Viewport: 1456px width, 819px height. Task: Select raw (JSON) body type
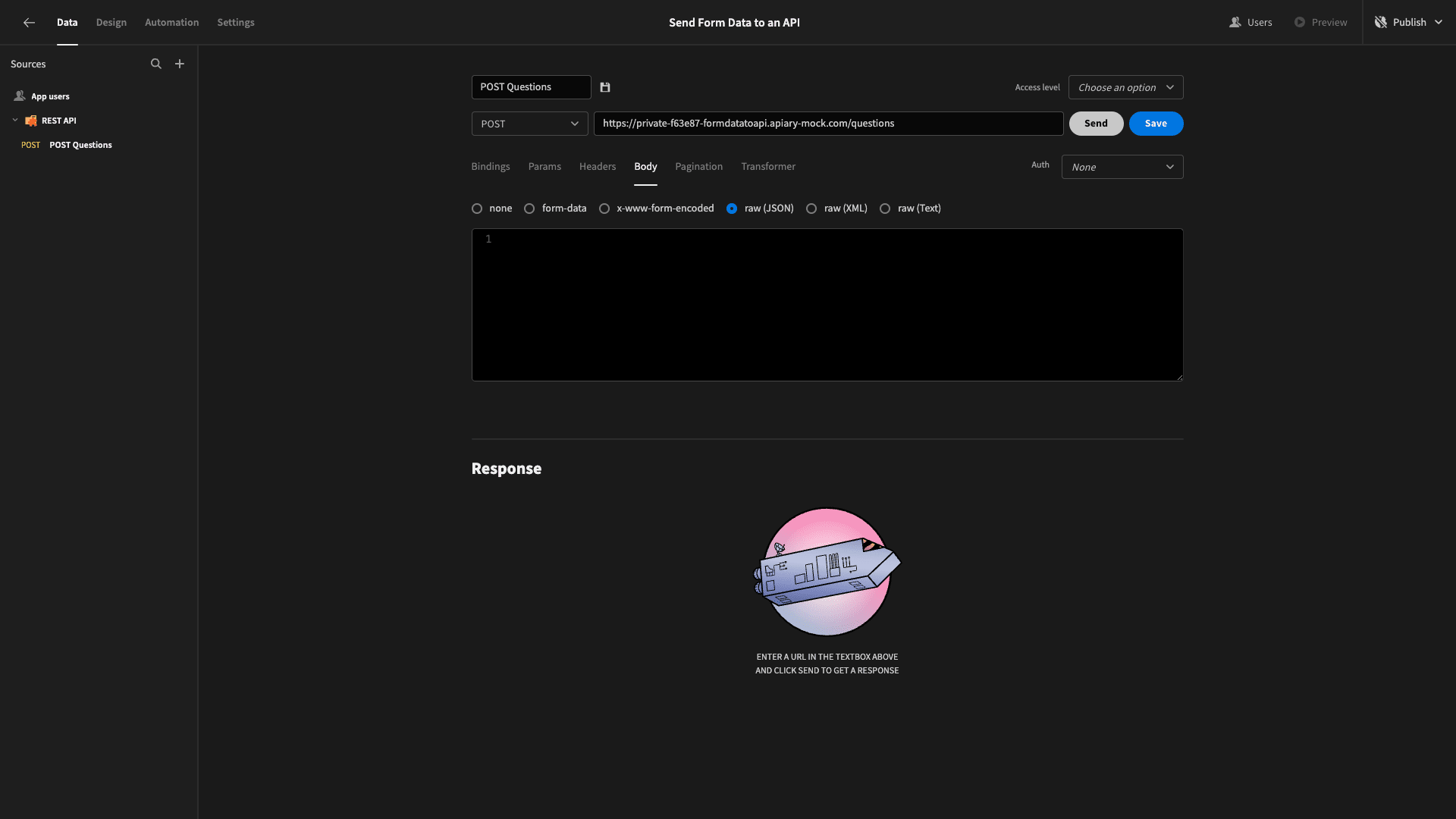pos(732,209)
